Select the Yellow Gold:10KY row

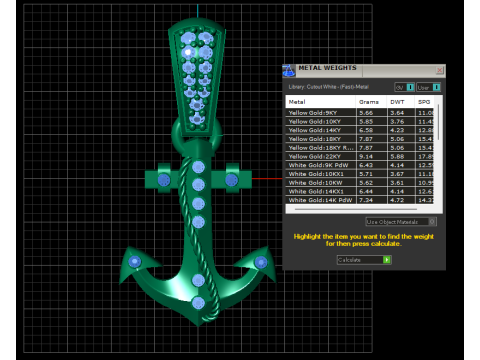(x=360, y=121)
